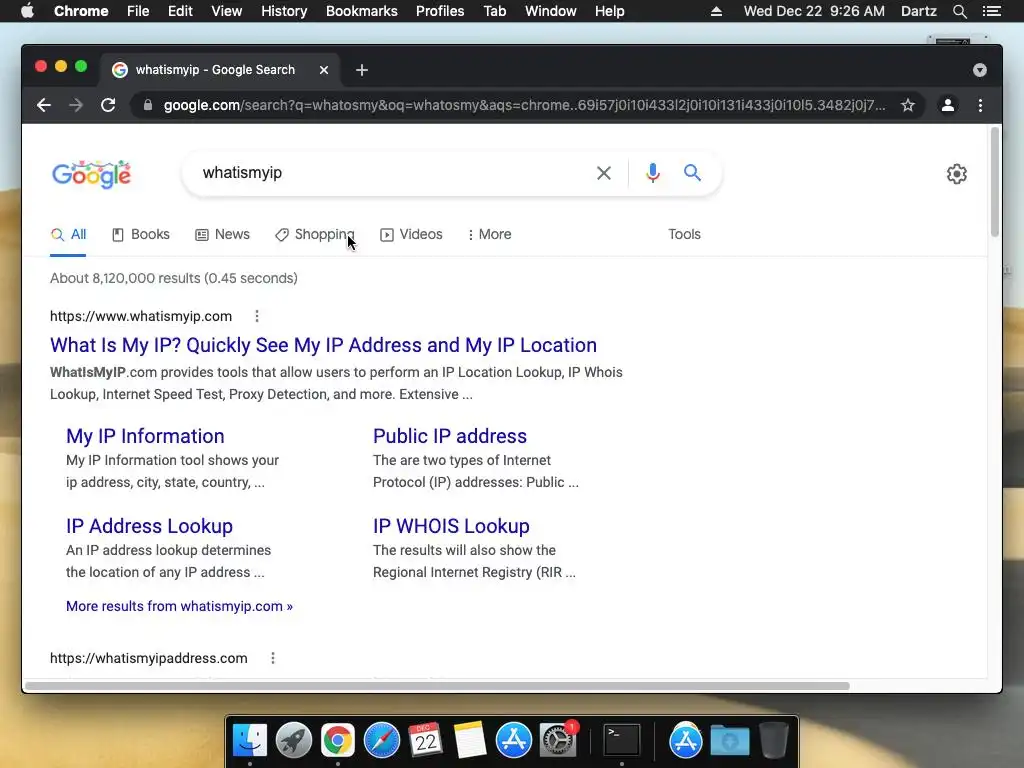Click the eject icon in menu bar
The width and height of the screenshot is (1024, 768).
click(716, 11)
